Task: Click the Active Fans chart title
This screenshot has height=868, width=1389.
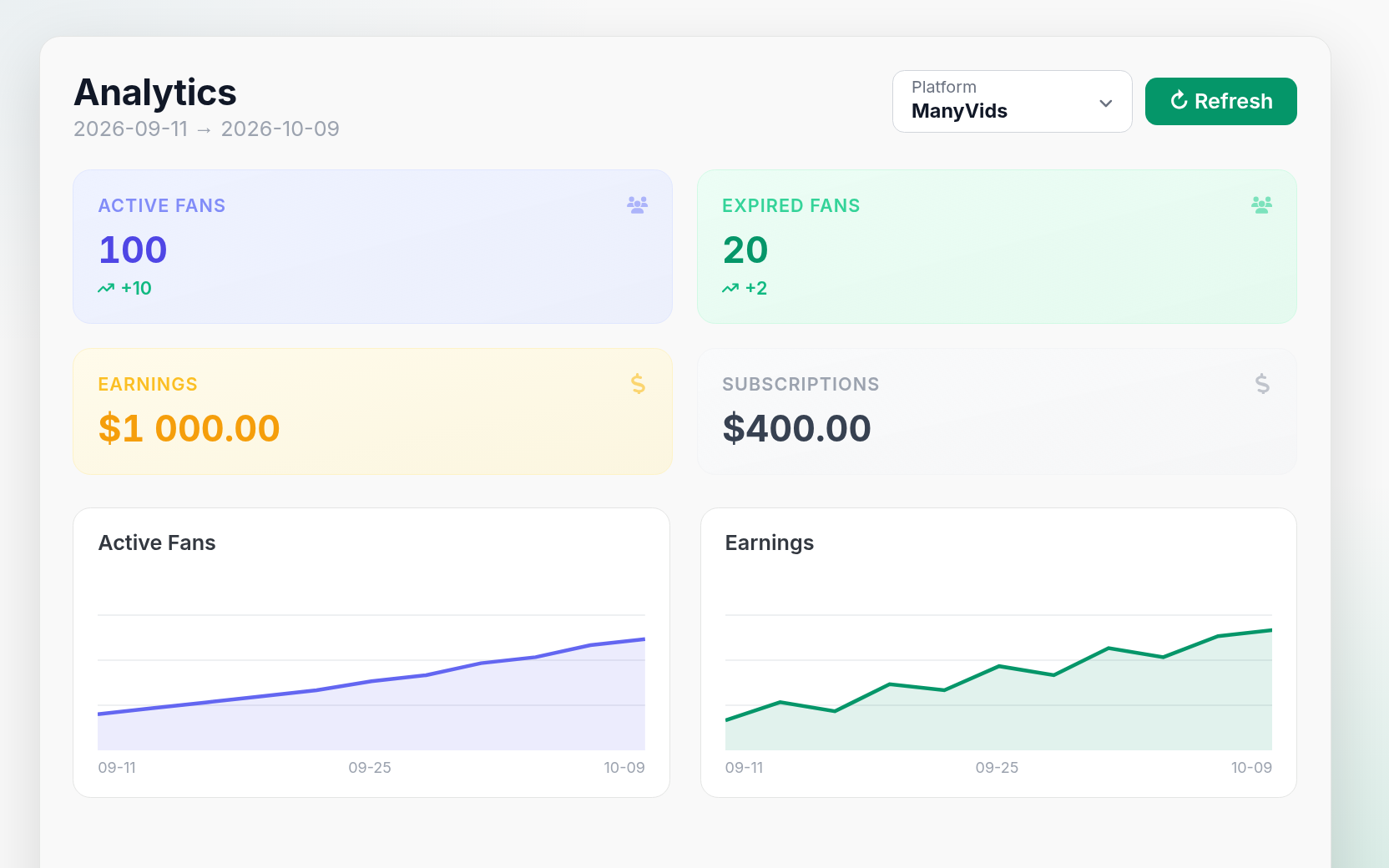Action: [x=157, y=542]
